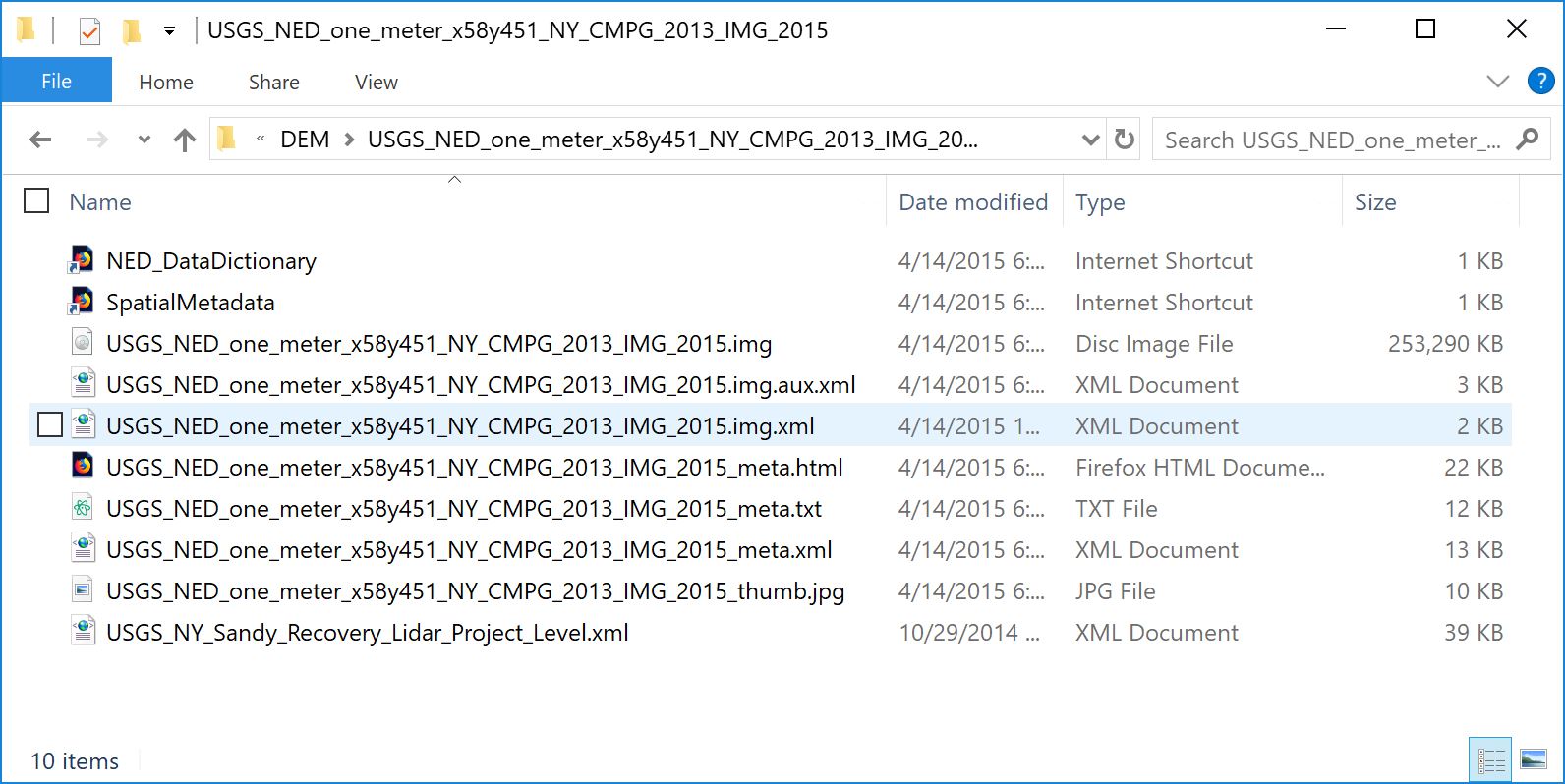Open the File menu tab
The image size is (1565, 784).
click(x=56, y=82)
